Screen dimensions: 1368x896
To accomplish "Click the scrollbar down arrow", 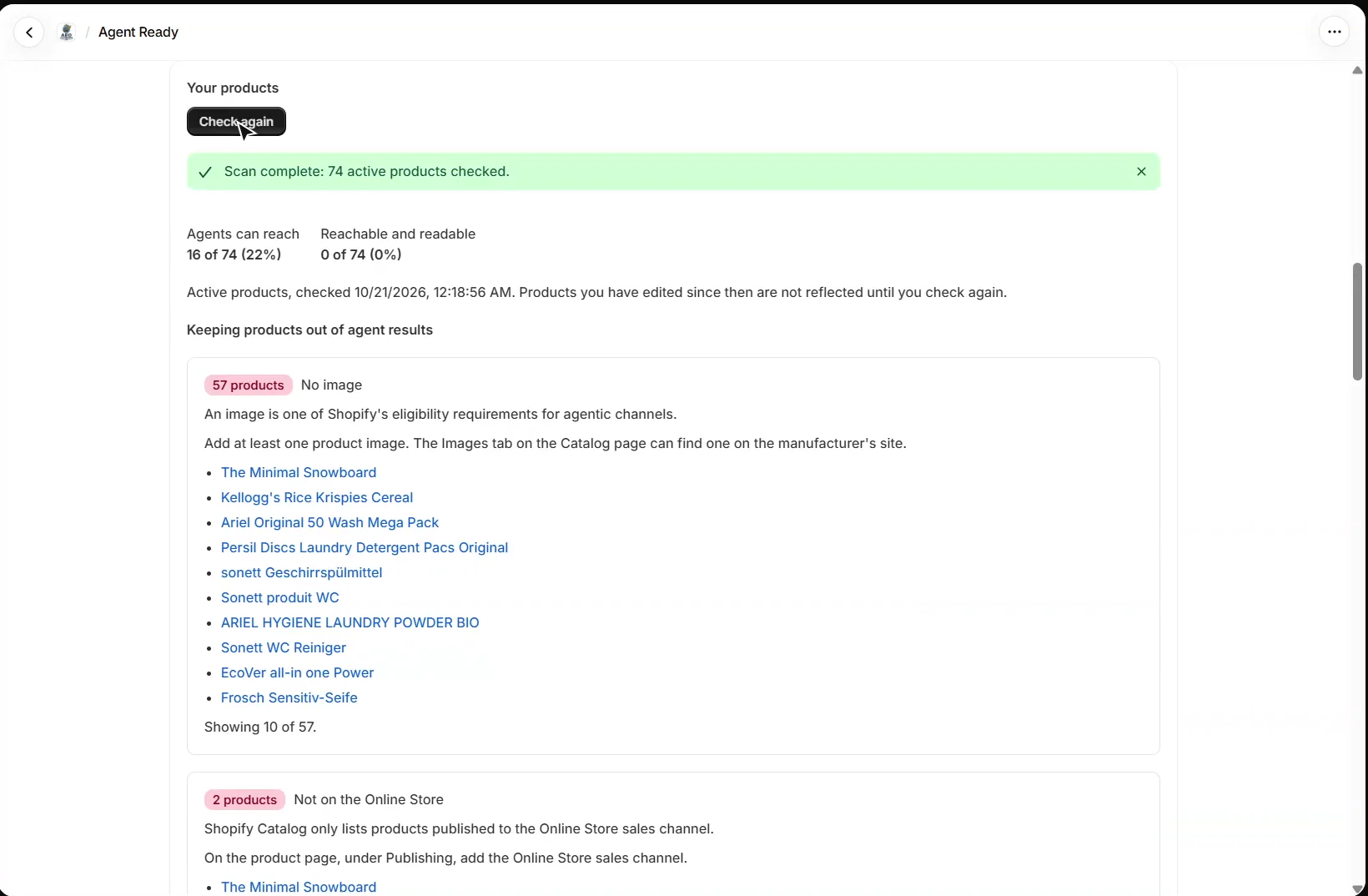I will (1357, 888).
